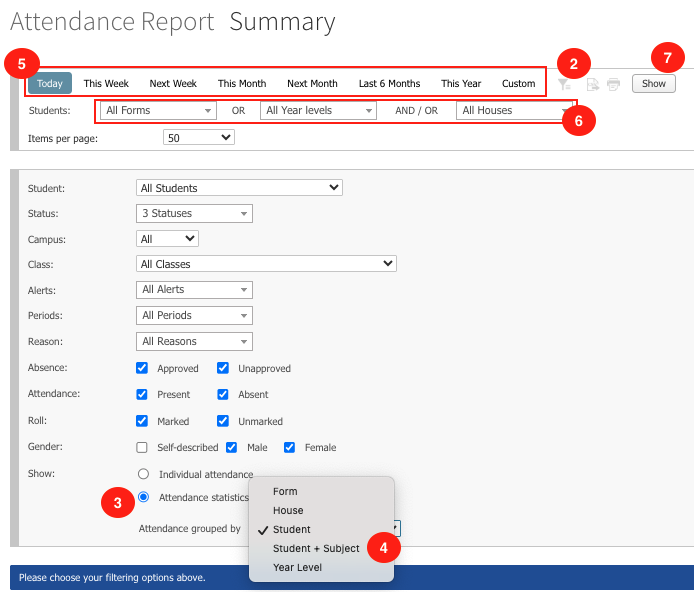Click the export report icon
The image size is (694, 592).
[592, 84]
